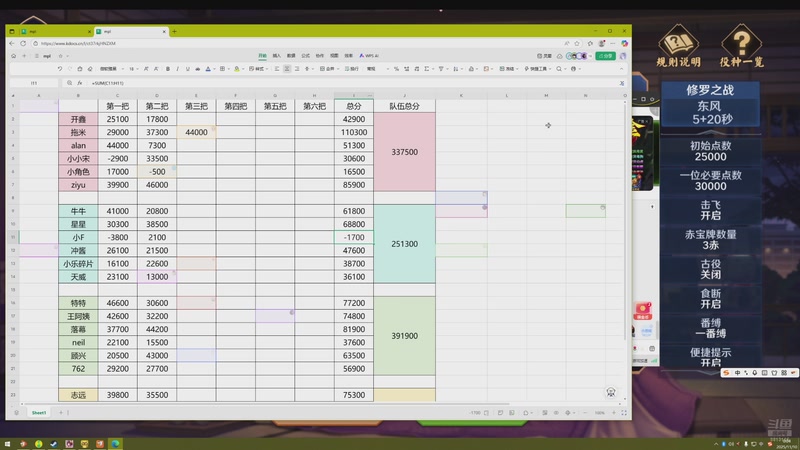Open Steam from the taskbar
The image size is (800, 450).
(54, 444)
